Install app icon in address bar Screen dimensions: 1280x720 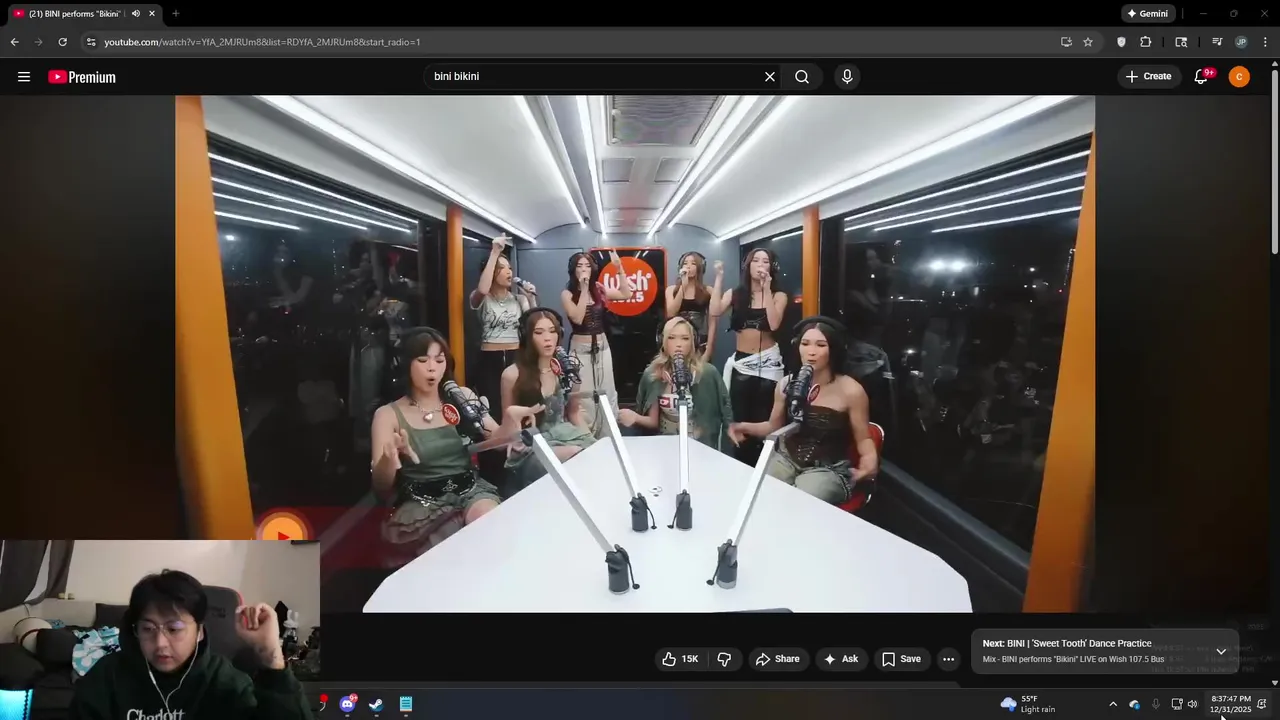point(1066,42)
